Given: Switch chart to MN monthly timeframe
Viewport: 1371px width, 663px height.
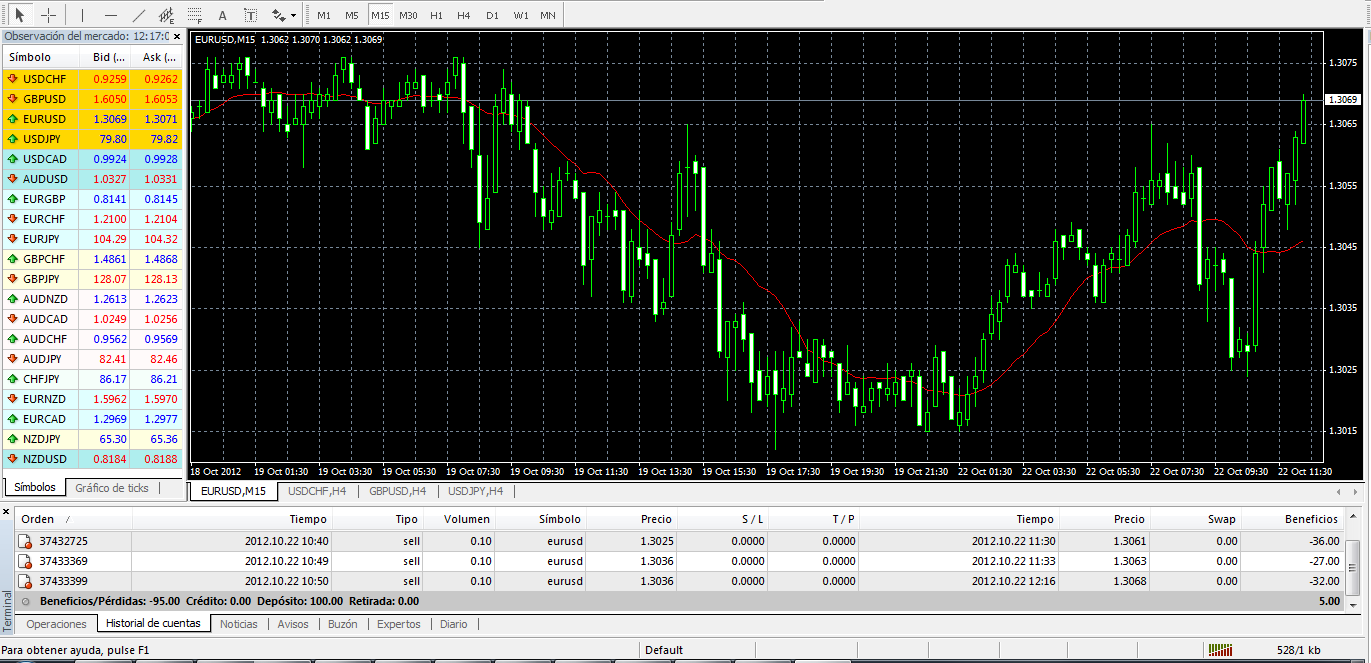Looking at the screenshot, I should 548,15.
